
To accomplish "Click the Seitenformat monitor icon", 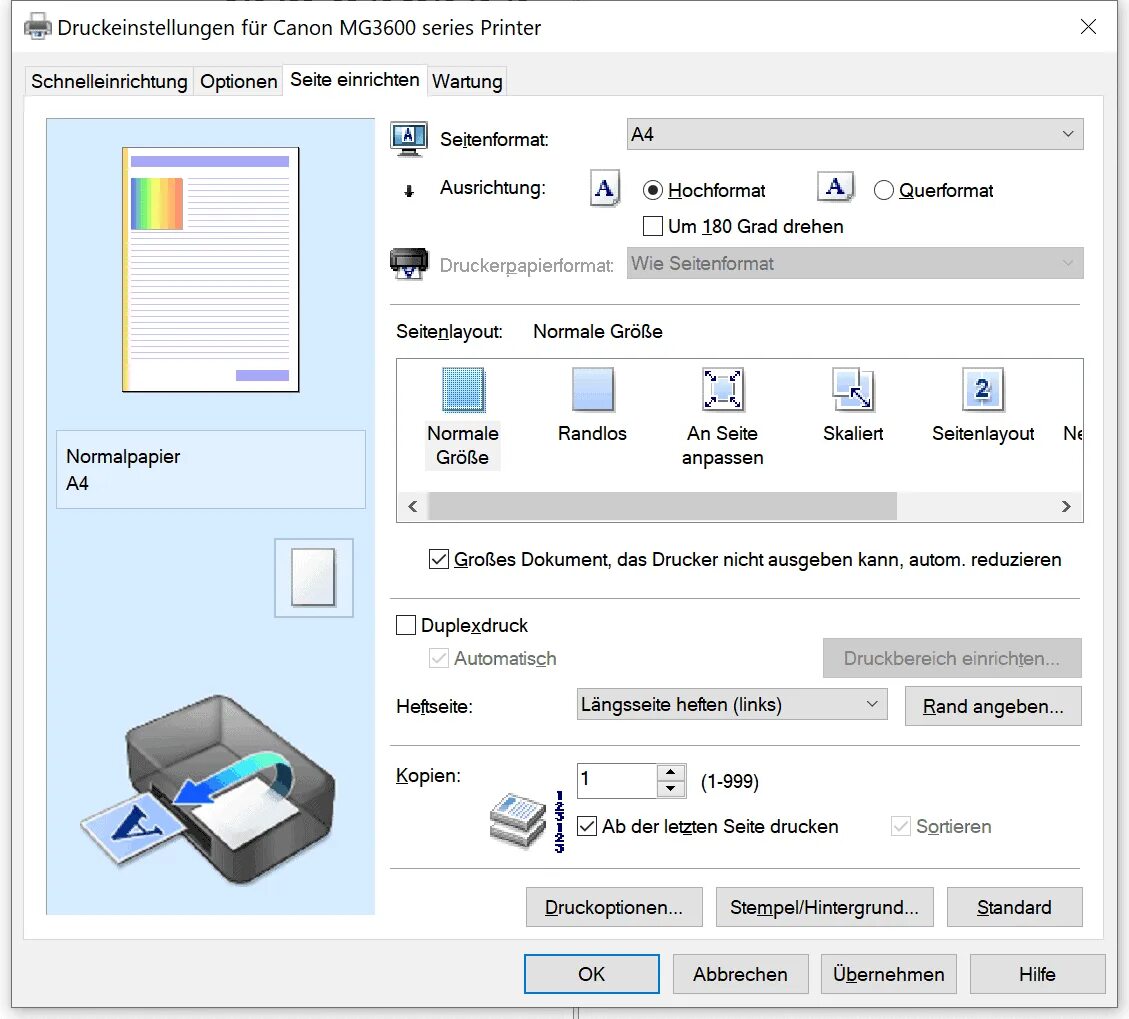I will coord(409,138).
